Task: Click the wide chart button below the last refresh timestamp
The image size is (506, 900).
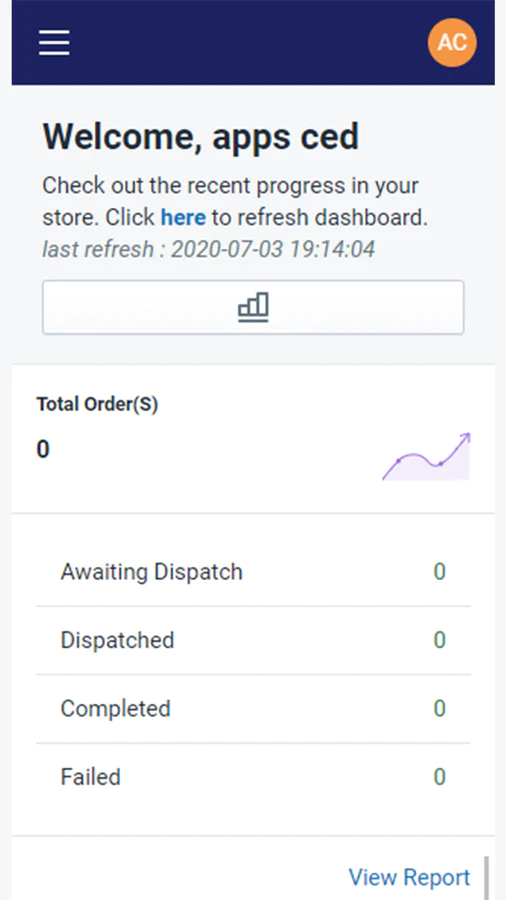Action: click(x=253, y=307)
